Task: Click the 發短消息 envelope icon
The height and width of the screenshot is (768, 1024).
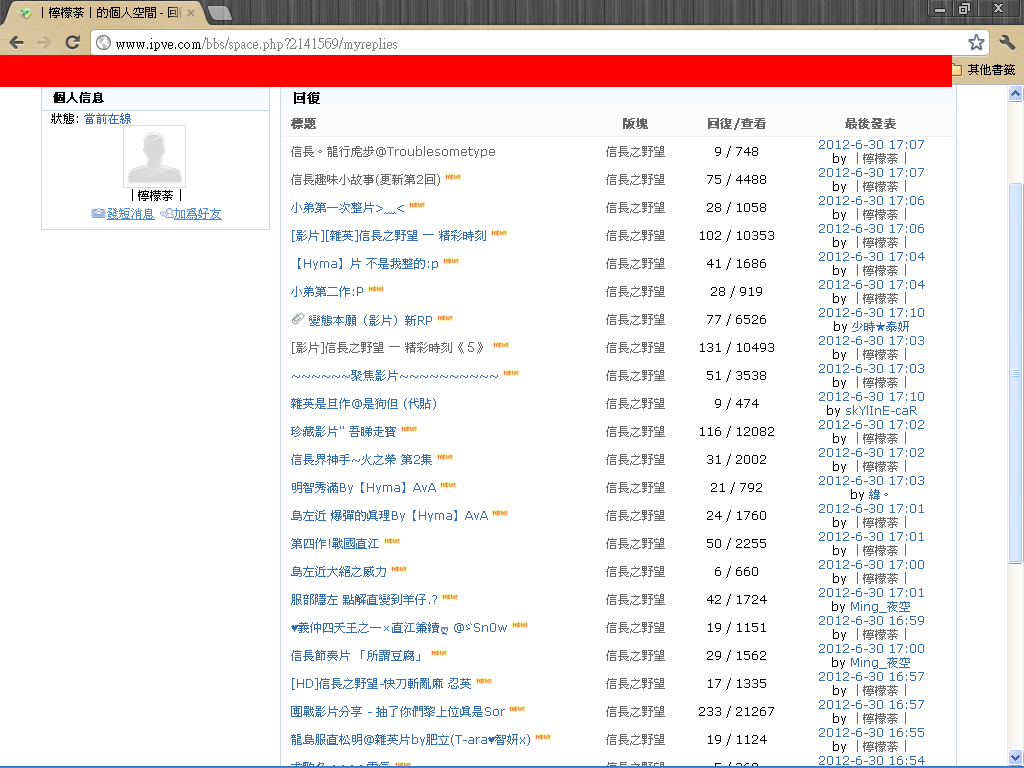Action: tap(98, 214)
